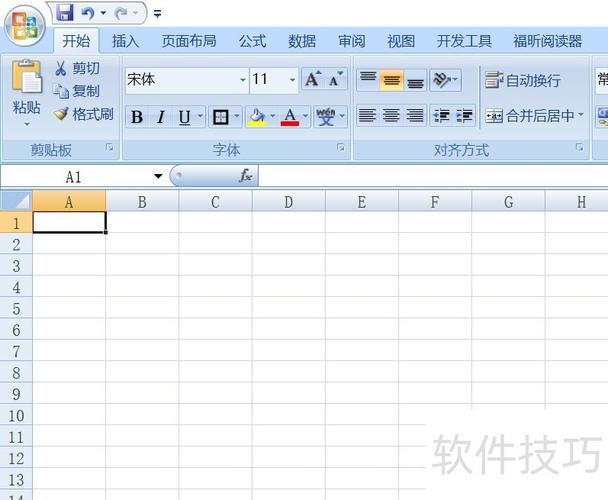Image resolution: width=608 pixels, height=500 pixels.
Task: Apply red font color A
Action: point(290,117)
